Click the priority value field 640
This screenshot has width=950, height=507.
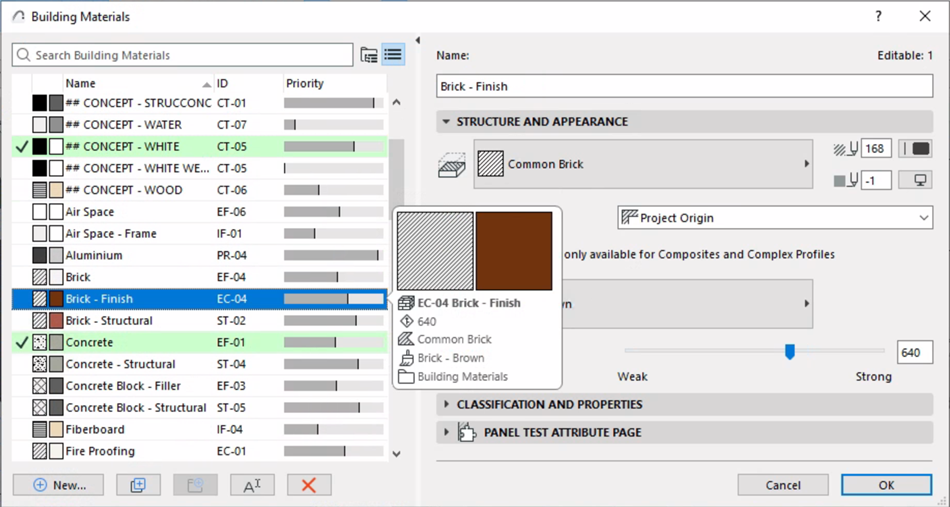915,353
